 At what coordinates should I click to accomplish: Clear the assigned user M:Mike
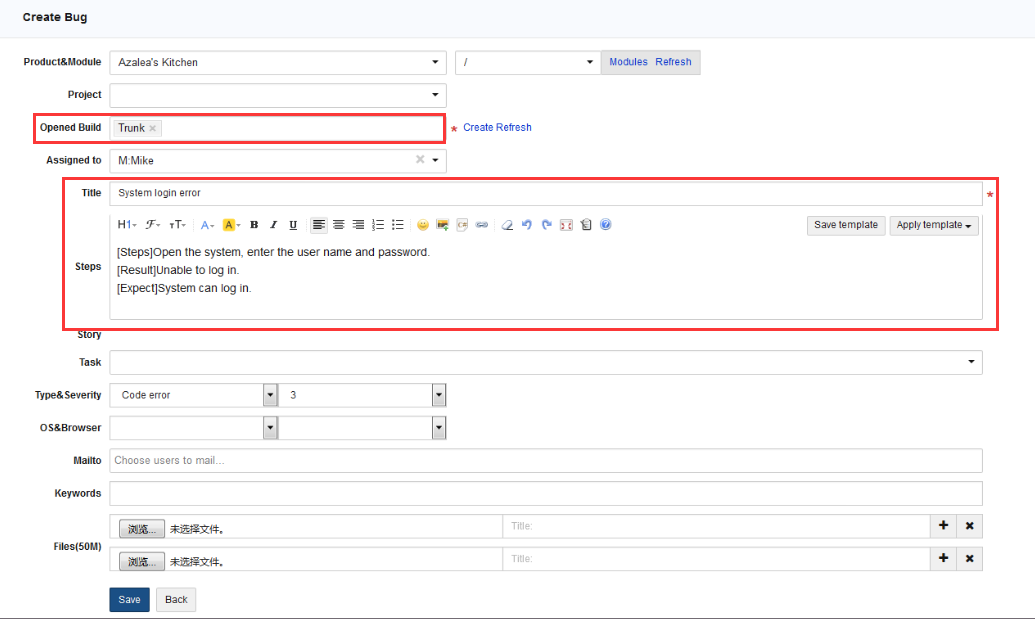420,160
